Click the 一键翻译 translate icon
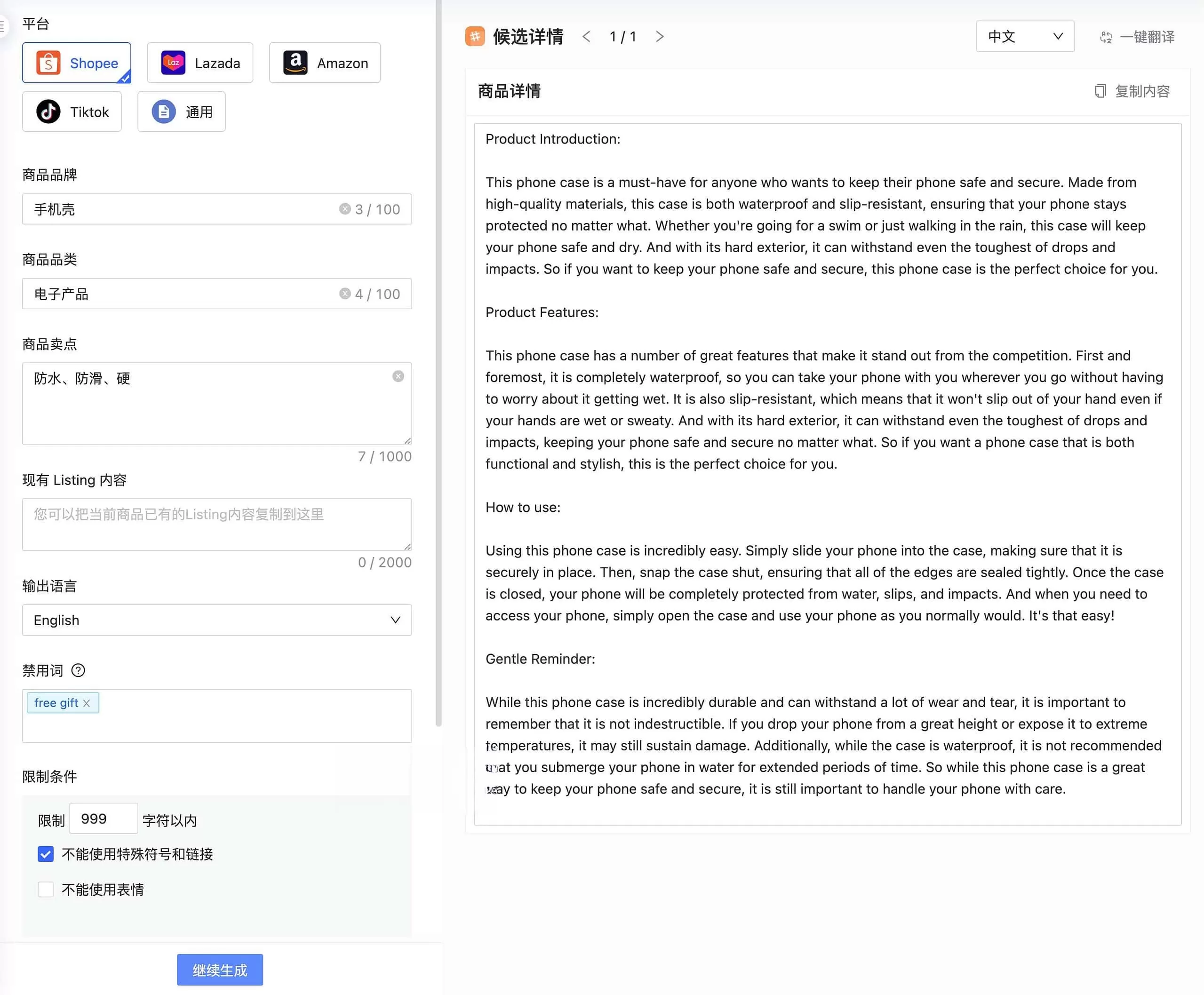The height and width of the screenshot is (995, 1204). (x=1106, y=37)
